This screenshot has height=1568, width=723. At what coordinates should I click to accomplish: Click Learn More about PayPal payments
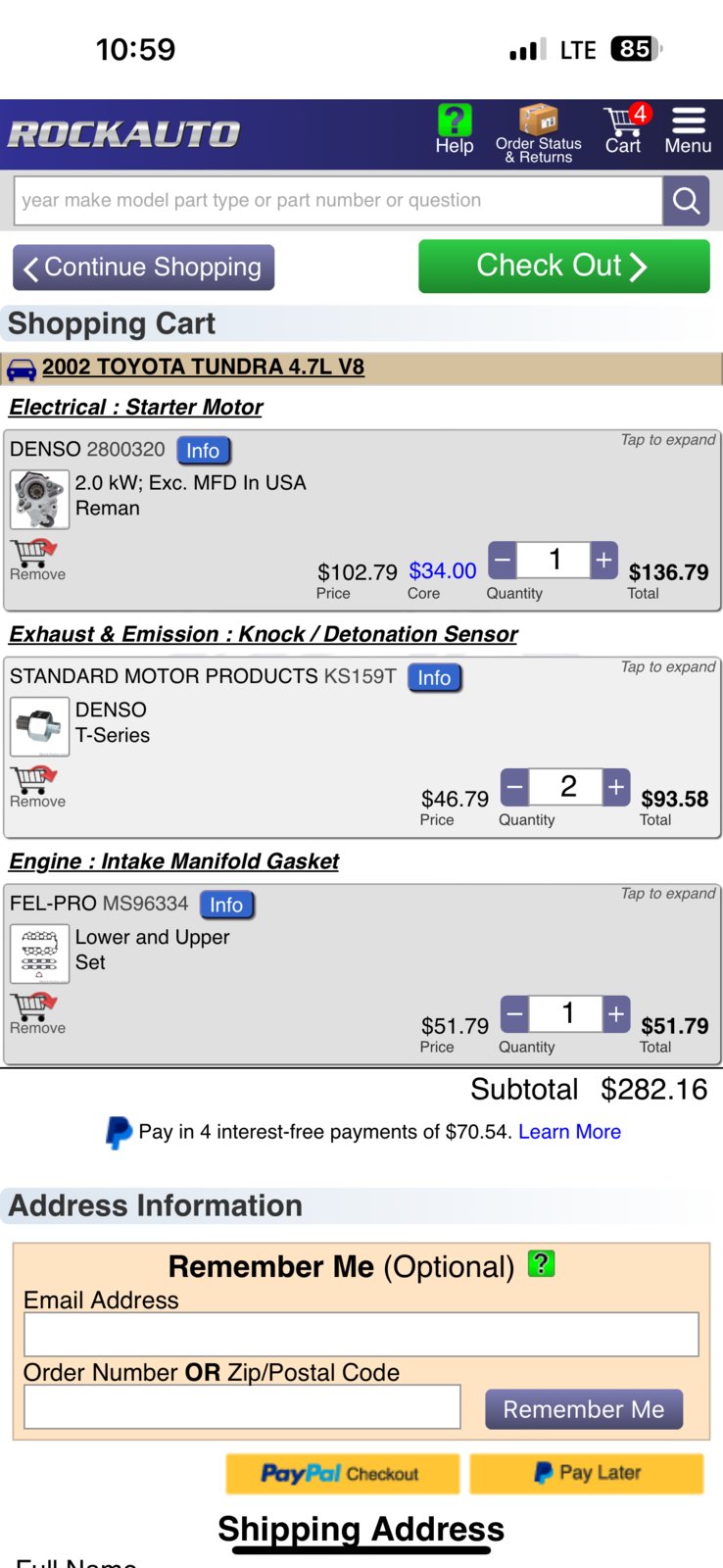pyautogui.click(x=569, y=1132)
